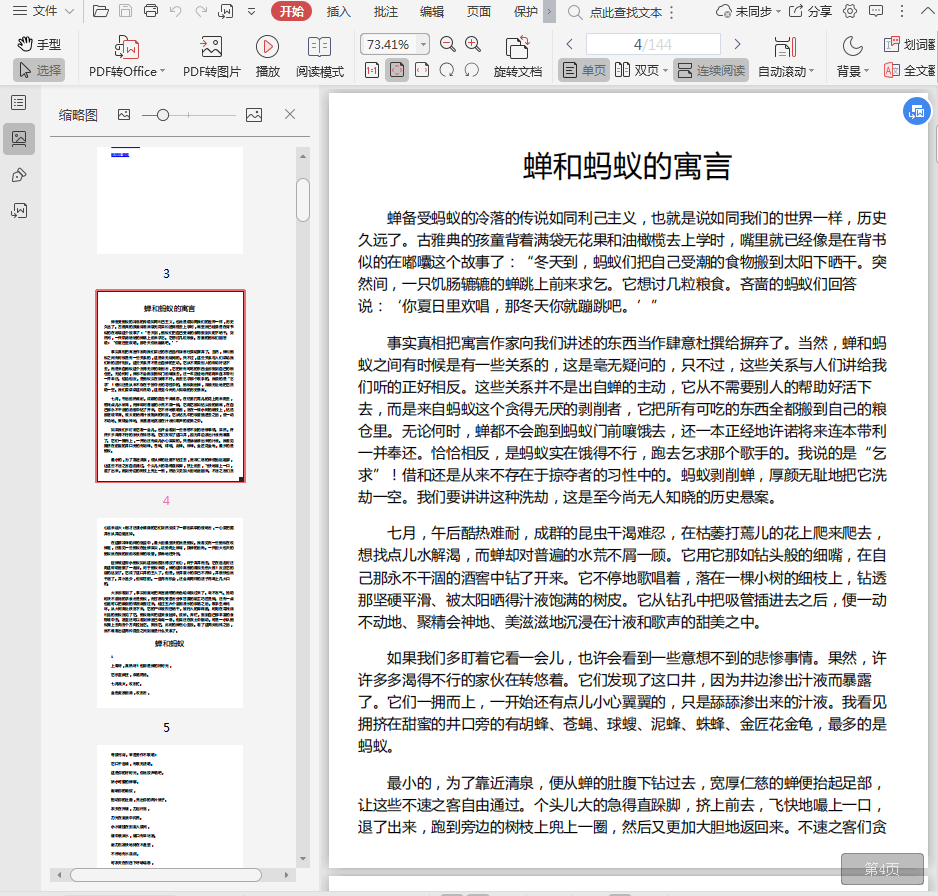The width and height of the screenshot is (938, 896).
Task: Open the 背景 background dropdown
Action: [x=852, y=56]
